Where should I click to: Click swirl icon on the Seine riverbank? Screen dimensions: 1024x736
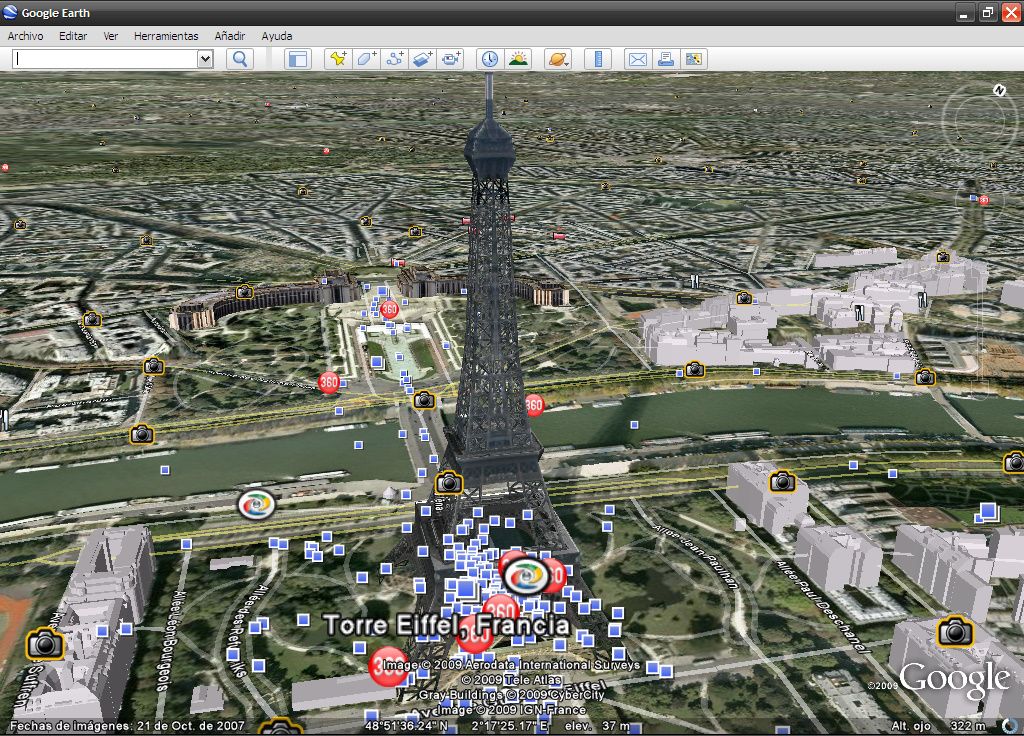click(x=256, y=505)
